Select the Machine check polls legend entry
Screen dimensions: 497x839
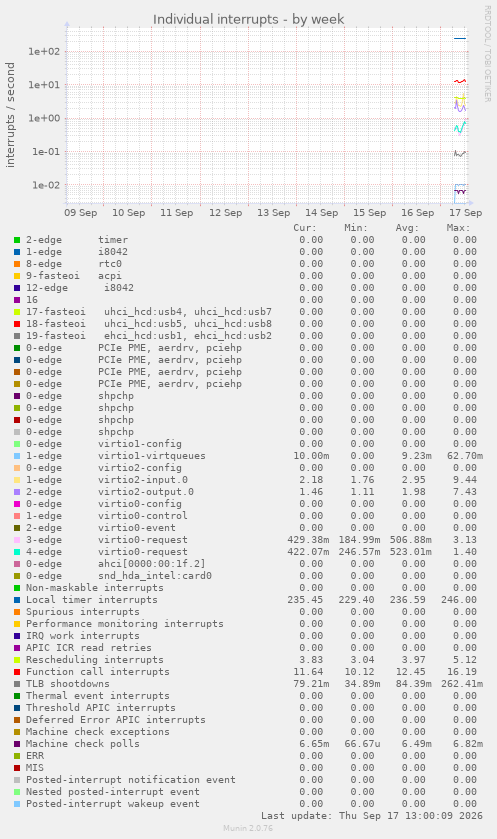click(x=83, y=744)
